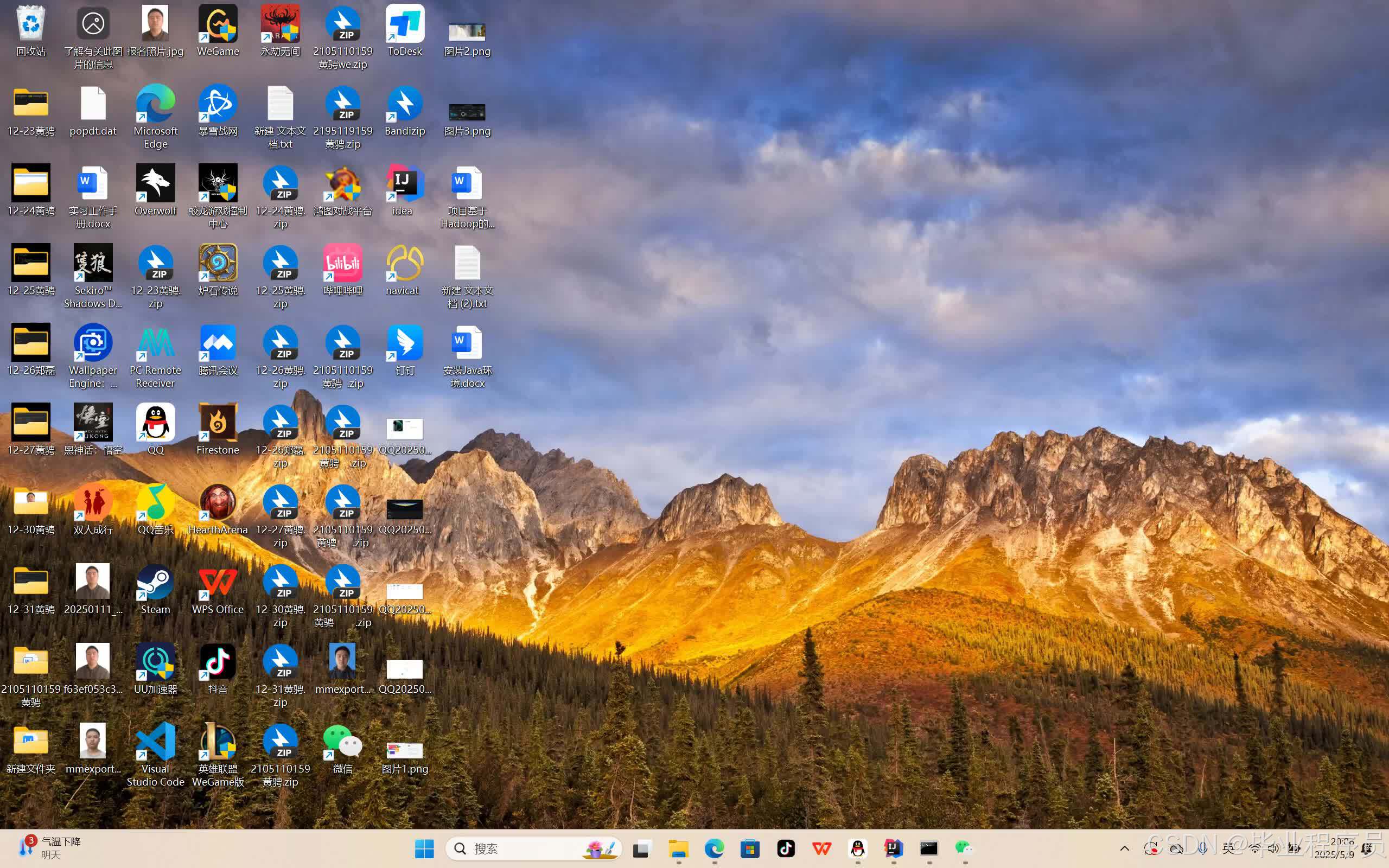Select the 双人成行 game shortcut
Viewport: 1389px width, 868px height.
[x=93, y=510]
